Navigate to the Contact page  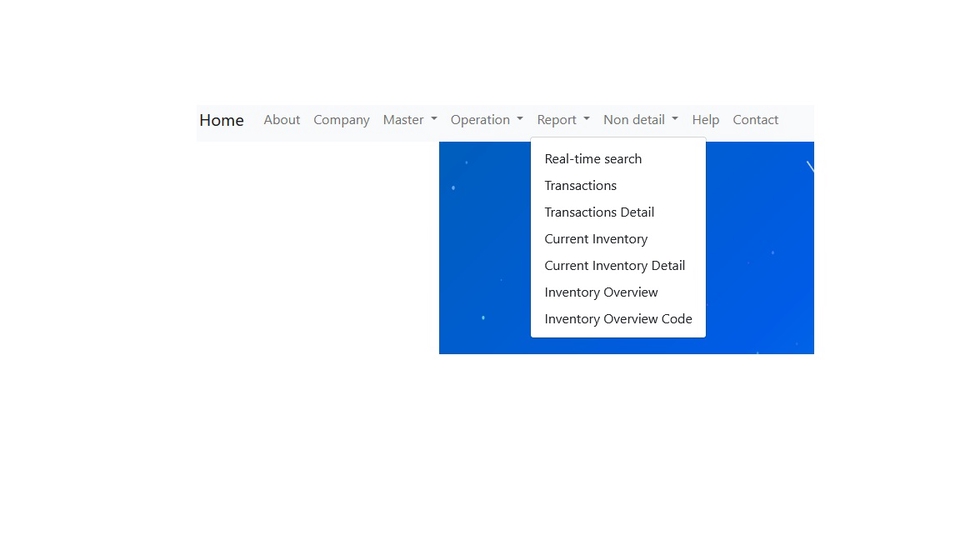755,120
